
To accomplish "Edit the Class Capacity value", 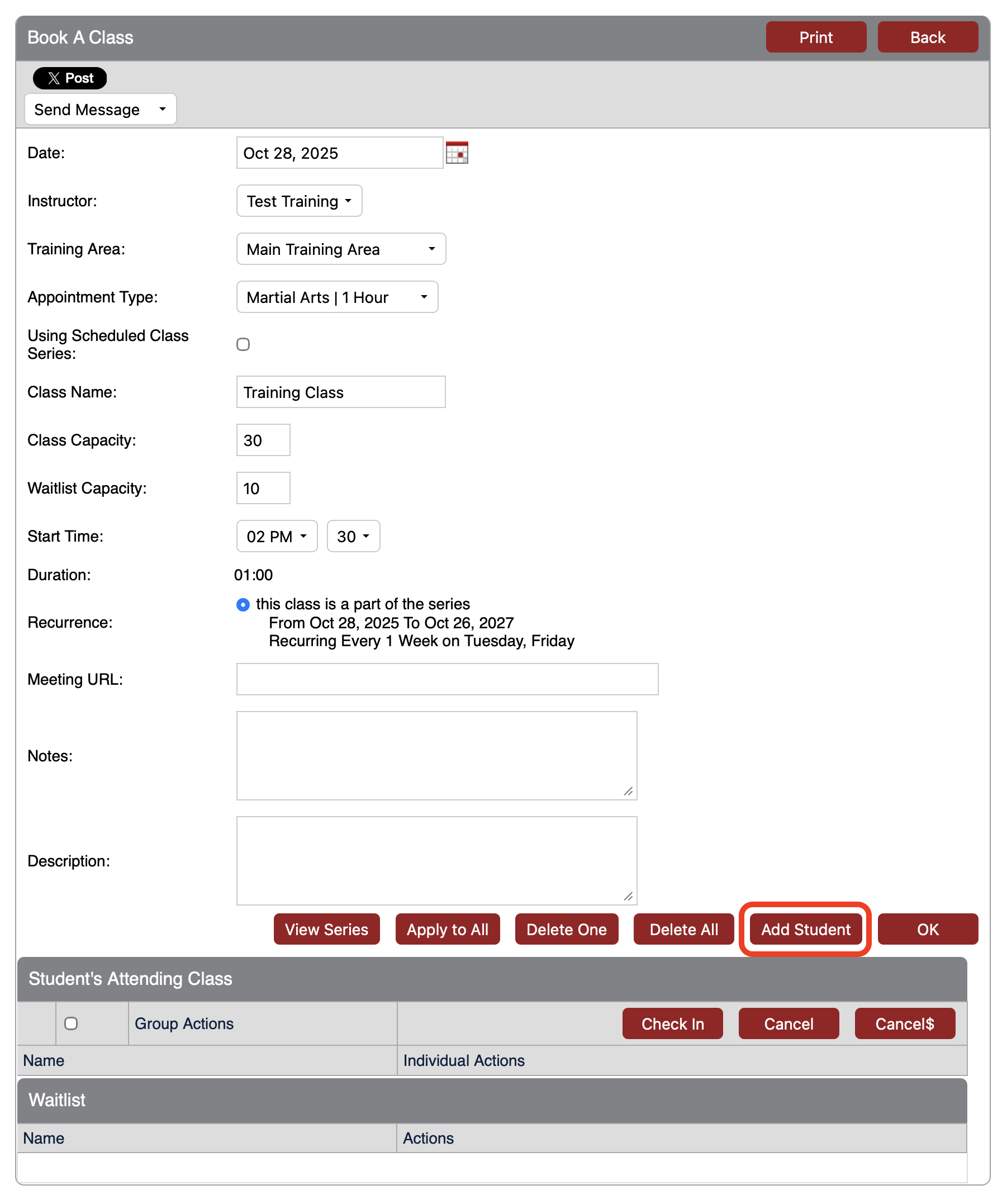I will pyautogui.click(x=263, y=440).
